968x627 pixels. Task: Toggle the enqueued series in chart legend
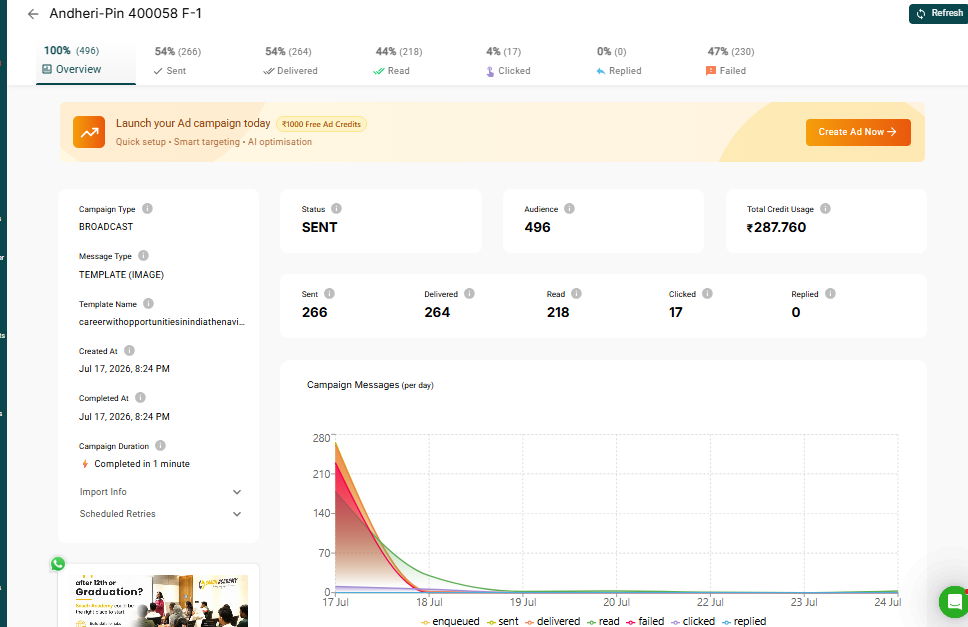[x=450, y=621]
